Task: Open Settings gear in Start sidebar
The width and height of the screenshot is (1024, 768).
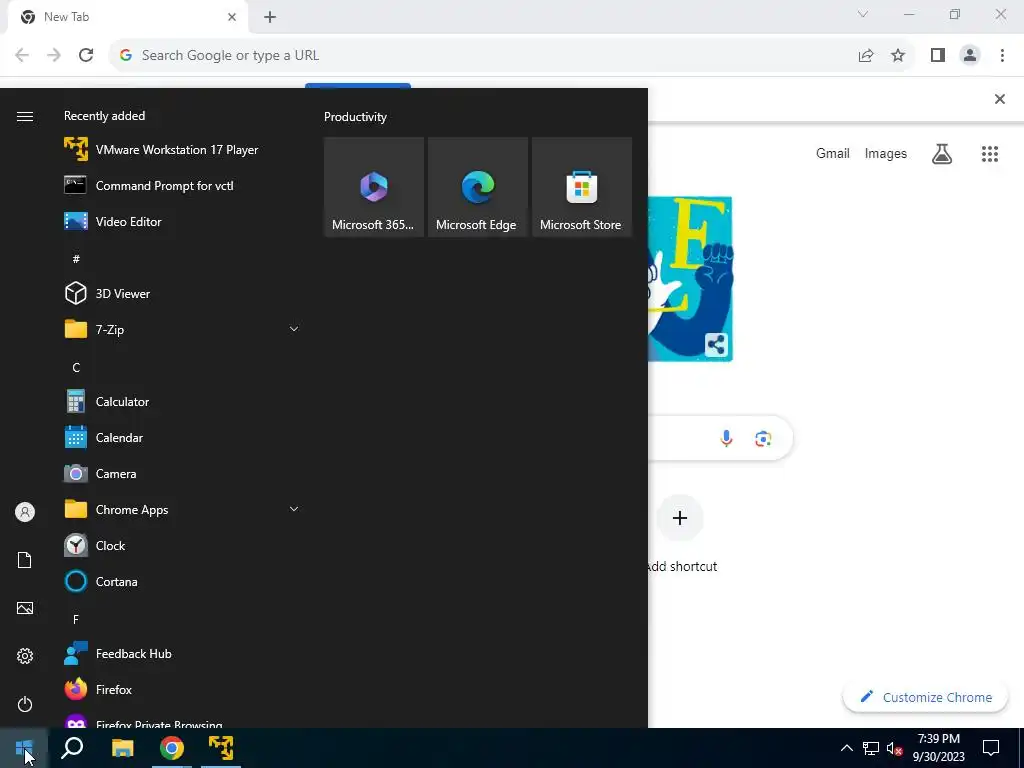Action: tap(25, 656)
